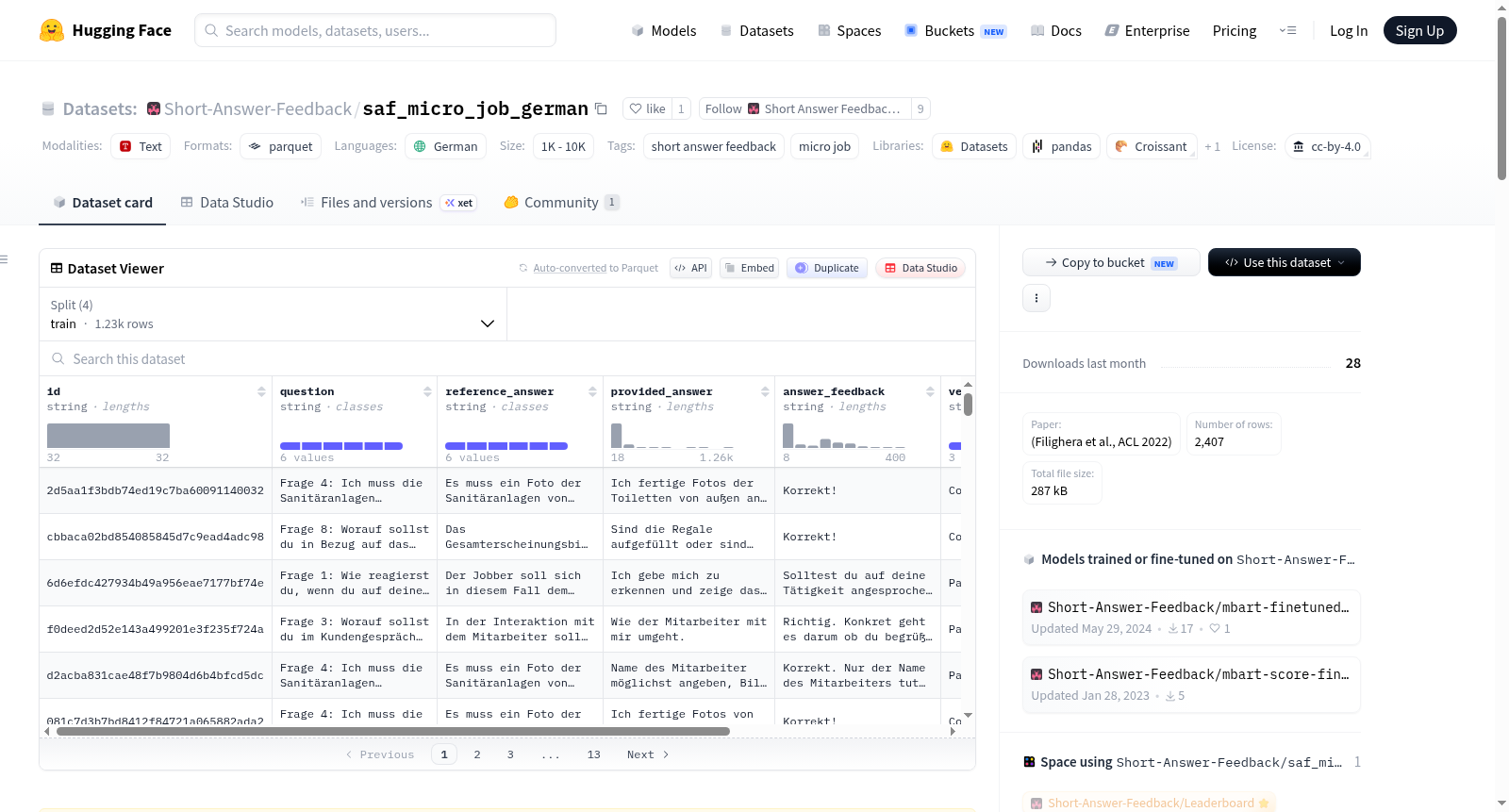Click the micro job tag
The width and height of the screenshot is (1509, 812).
824,146
